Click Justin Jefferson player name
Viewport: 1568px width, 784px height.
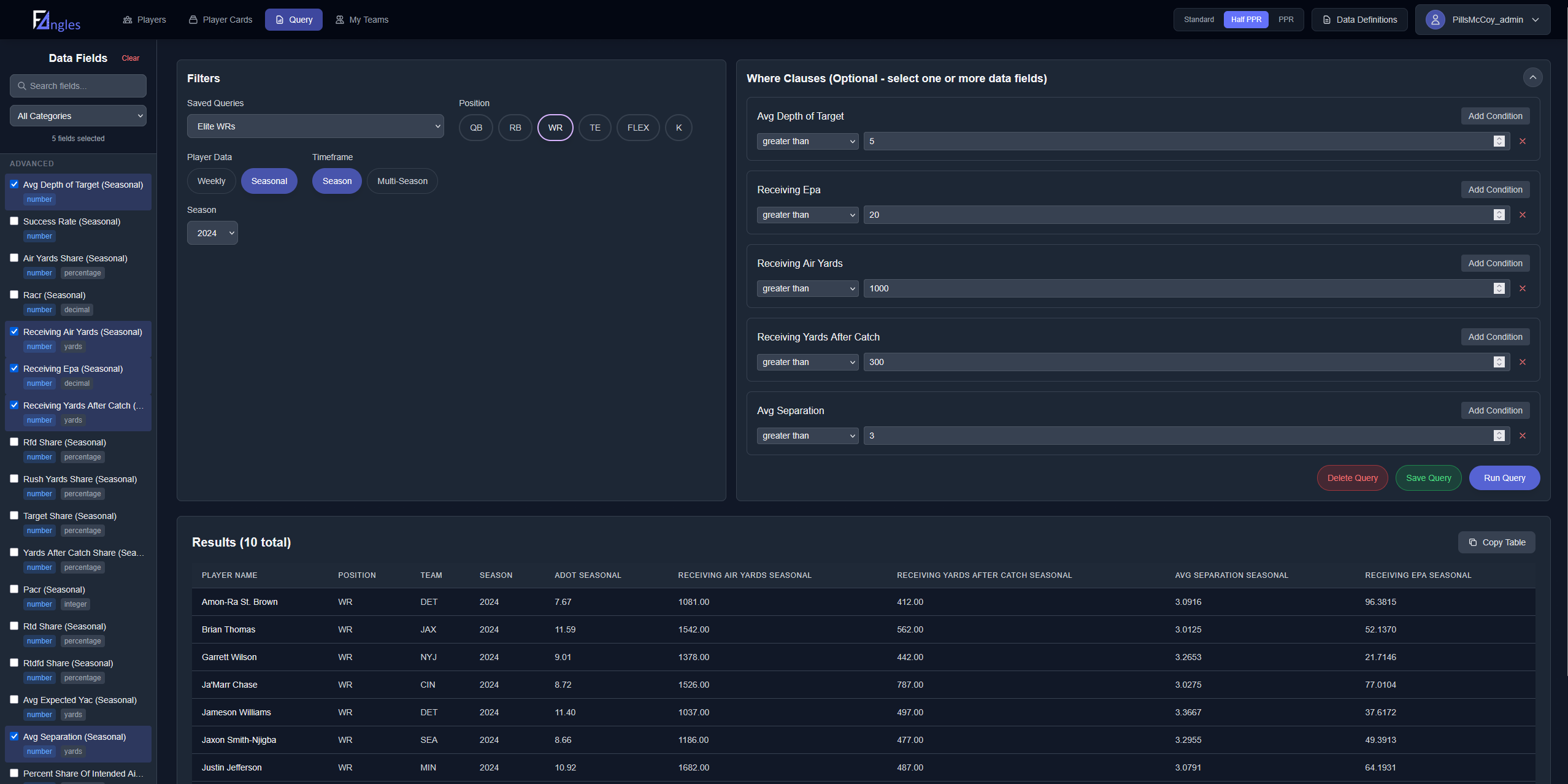coord(232,767)
